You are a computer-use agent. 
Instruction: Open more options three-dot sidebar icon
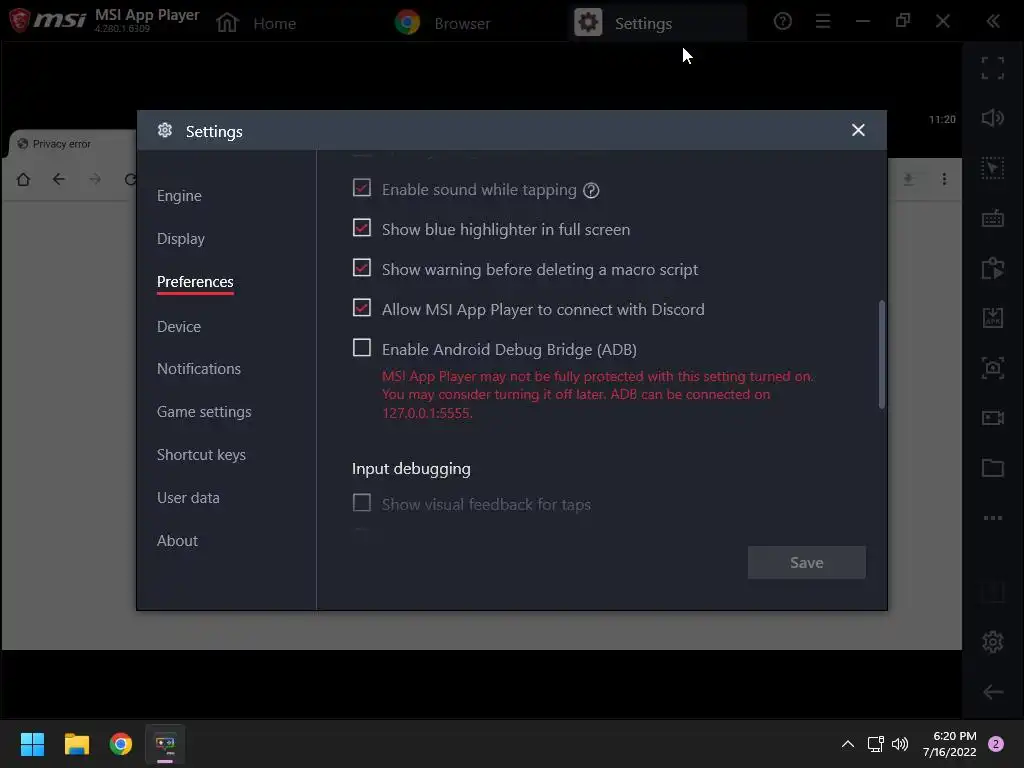(992, 518)
